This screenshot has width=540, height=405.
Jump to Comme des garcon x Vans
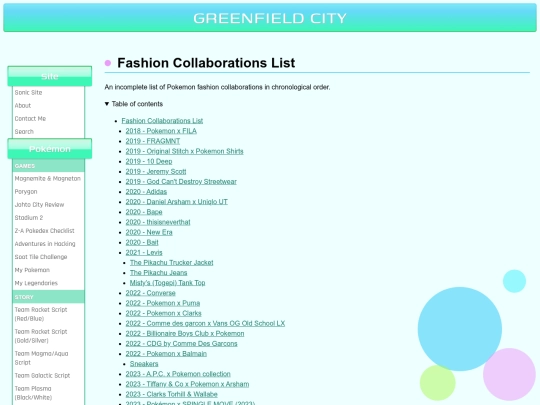click(205, 323)
